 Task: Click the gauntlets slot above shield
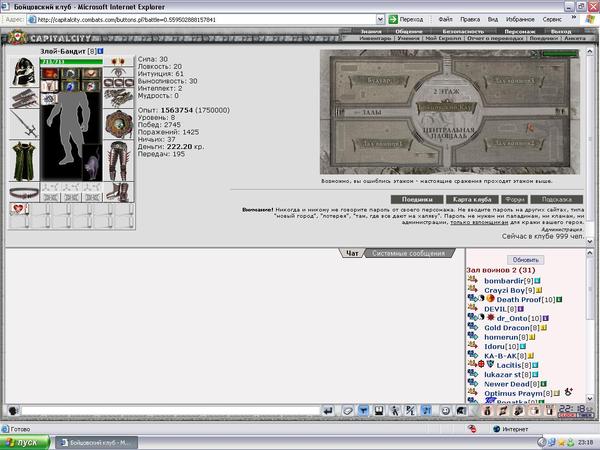click(x=119, y=98)
